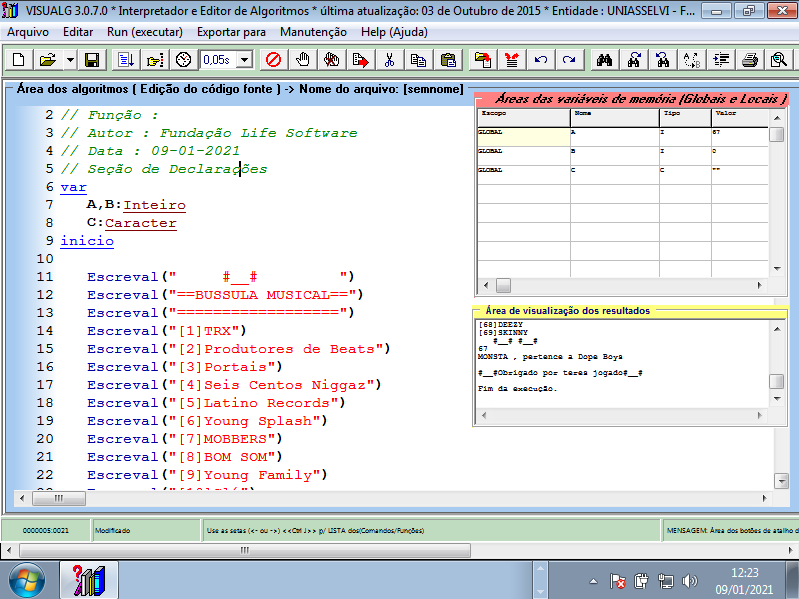The width and height of the screenshot is (799, 599).
Task: Click the Modificado status bar field
Action: pyautogui.click(x=146, y=530)
